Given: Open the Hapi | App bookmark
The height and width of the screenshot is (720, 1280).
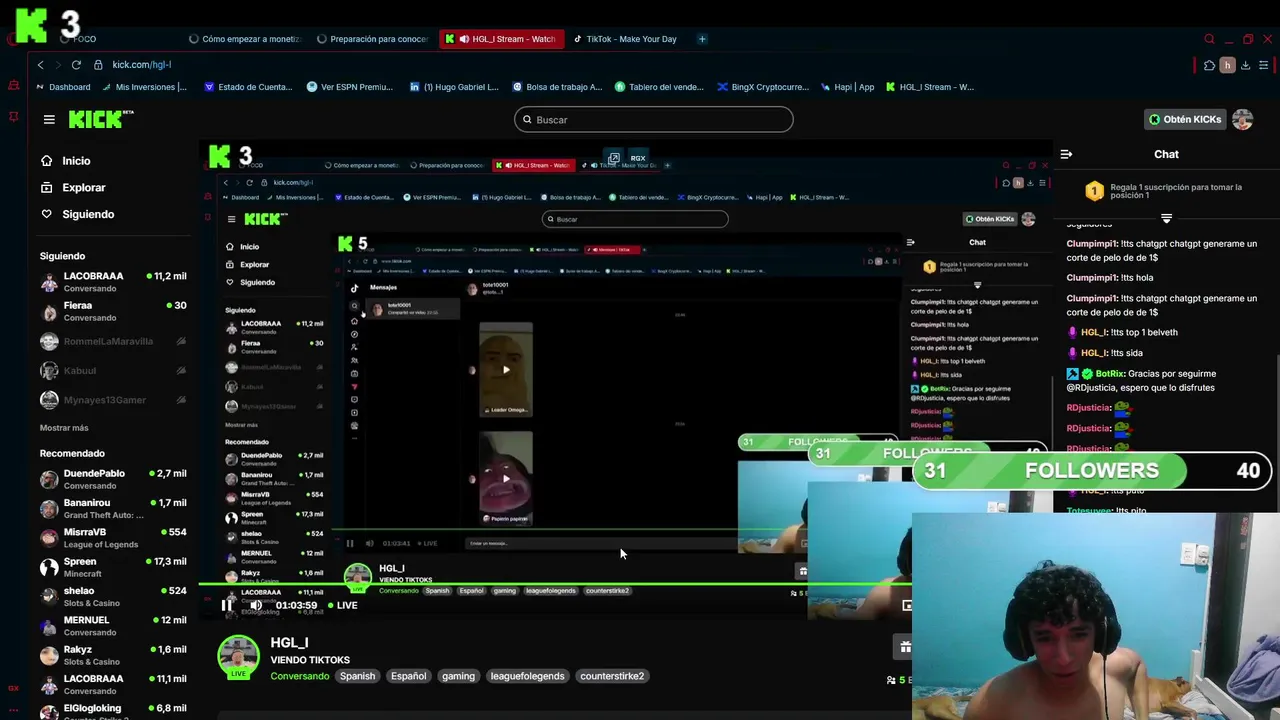Looking at the screenshot, I should point(847,87).
